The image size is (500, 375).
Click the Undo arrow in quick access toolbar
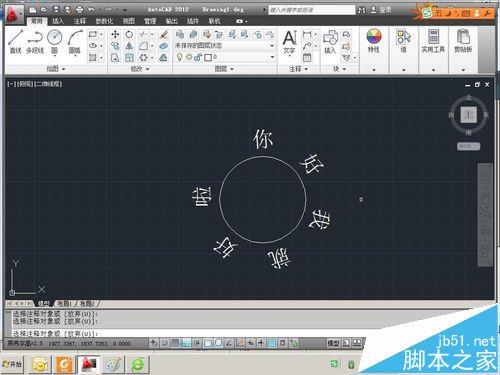click(92, 10)
